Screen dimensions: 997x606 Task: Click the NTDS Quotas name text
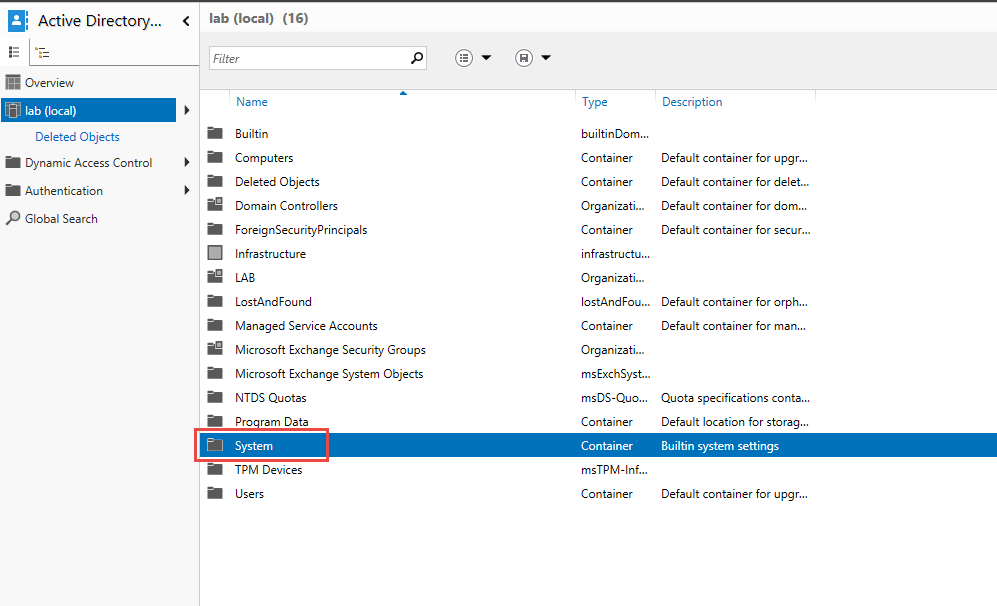click(x=270, y=397)
